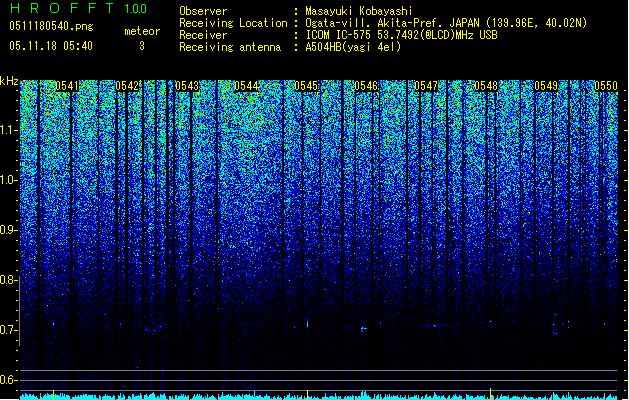Select the antenna value A504HB(yagi 4el)
This screenshot has height=400, width=629.
click(x=353, y=47)
